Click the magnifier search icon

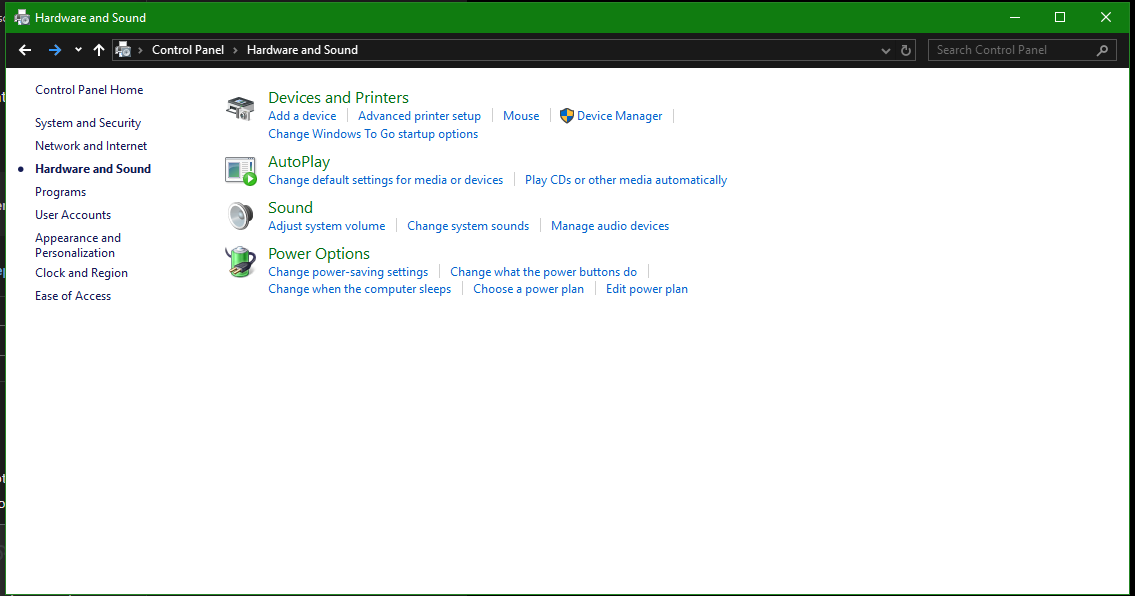coord(1102,50)
